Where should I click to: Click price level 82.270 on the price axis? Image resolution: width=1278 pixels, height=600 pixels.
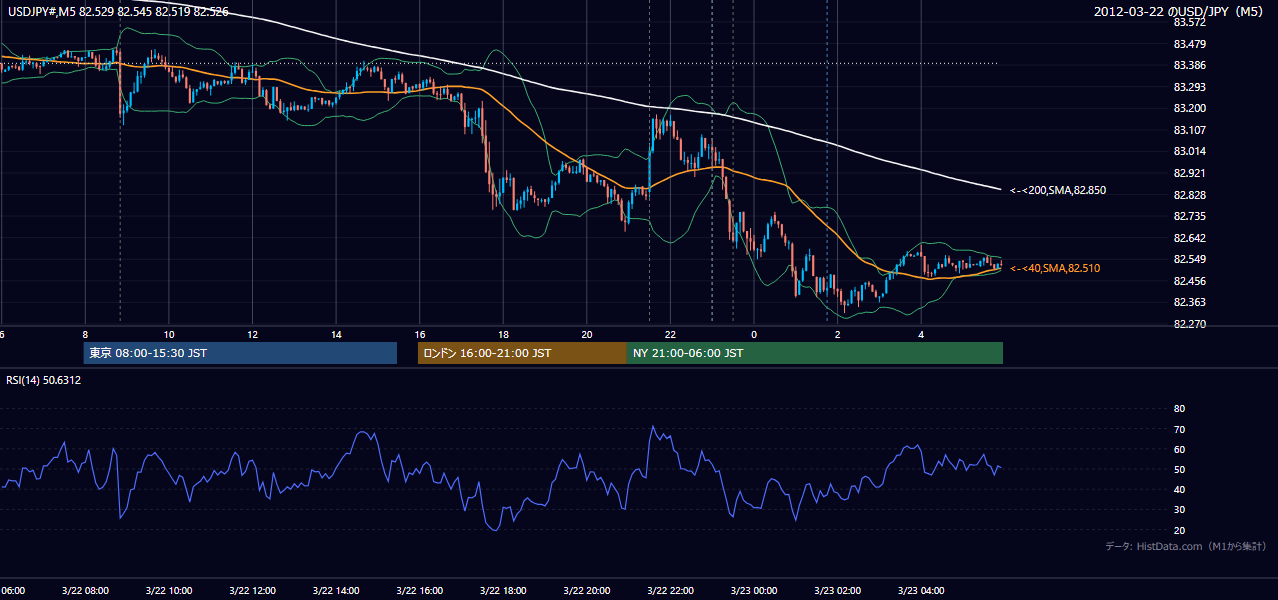[x=1189, y=324]
